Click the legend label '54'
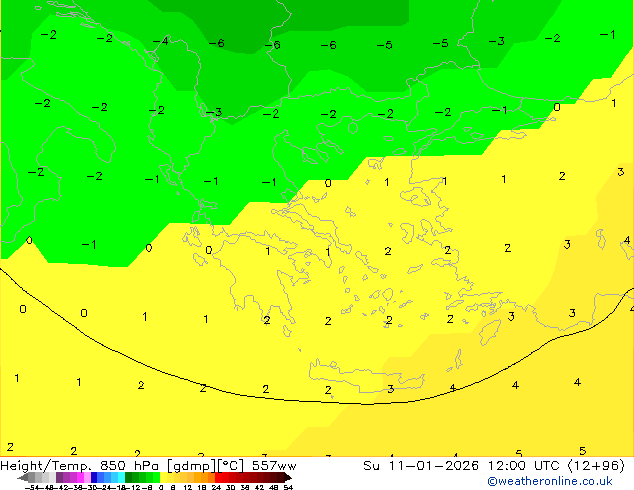 click(288, 487)
